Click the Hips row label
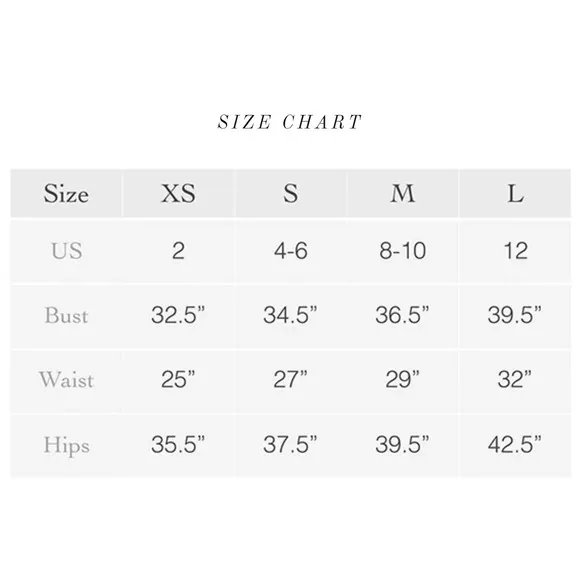The width and height of the screenshot is (580, 580). pyautogui.click(x=67, y=445)
